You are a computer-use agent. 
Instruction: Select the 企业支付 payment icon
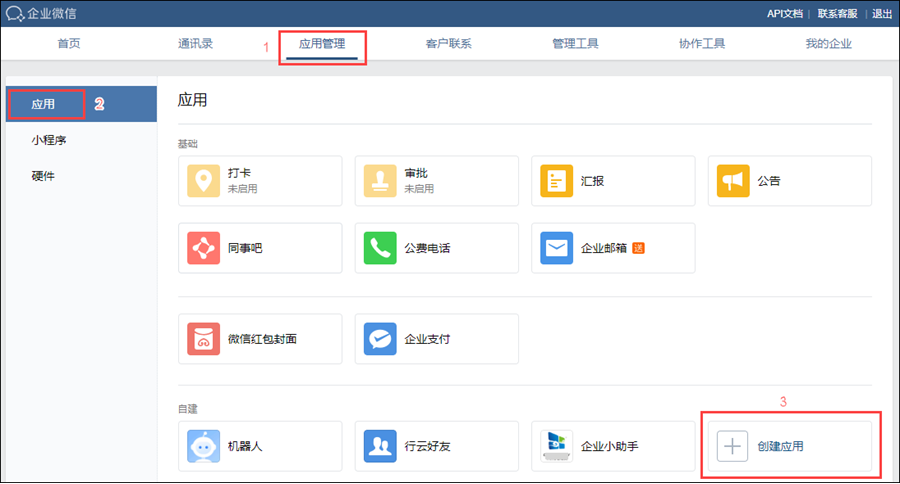click(x=380, y=339)
